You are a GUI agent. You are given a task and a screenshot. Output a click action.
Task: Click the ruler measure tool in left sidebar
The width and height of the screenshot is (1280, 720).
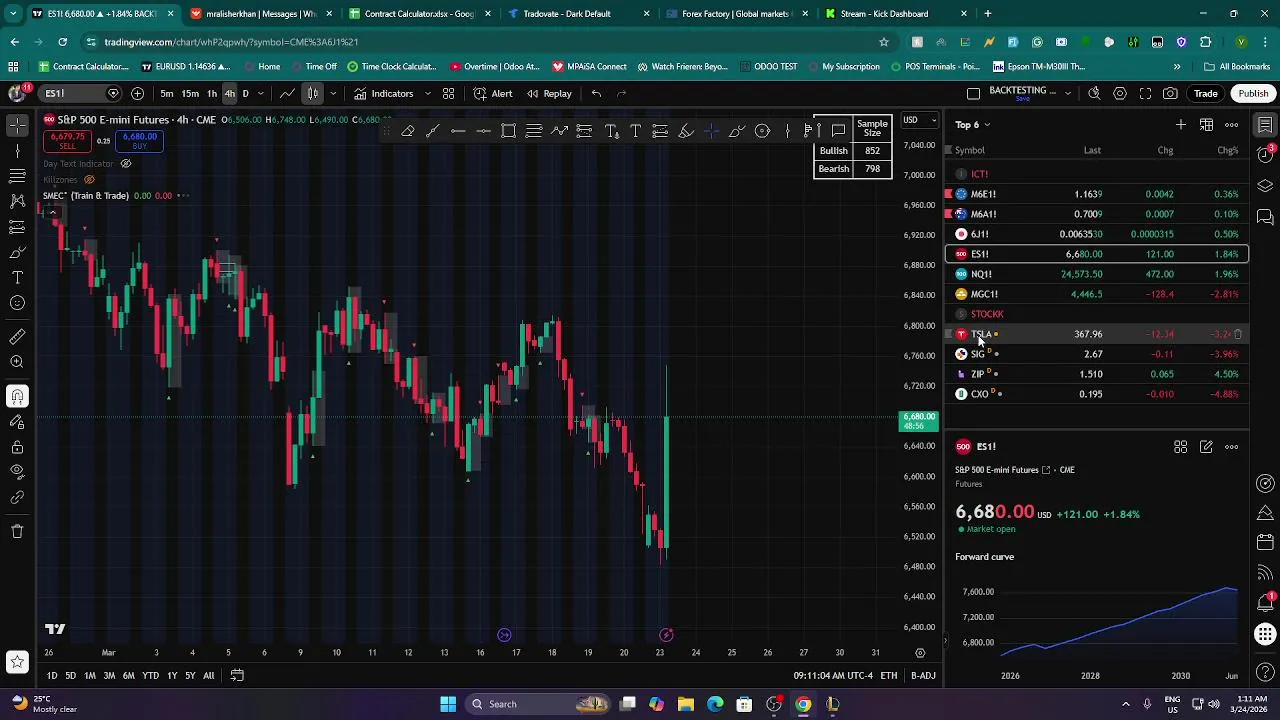coord(17,337)
